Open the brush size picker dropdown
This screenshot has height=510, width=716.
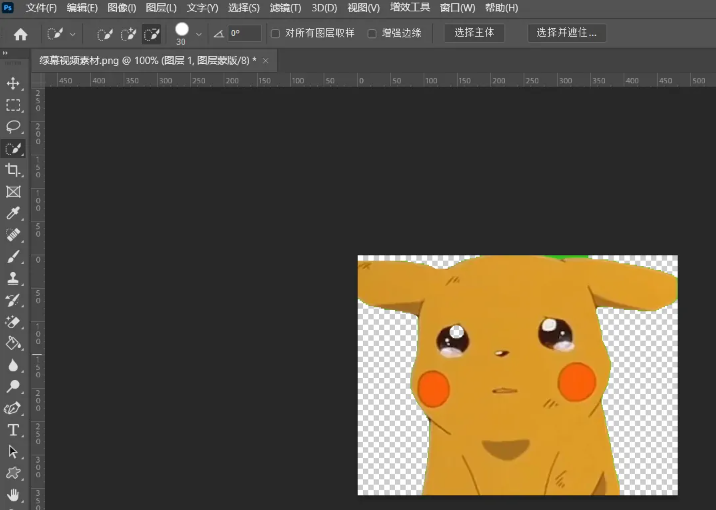pyautogui.click(x=199, y=34)
